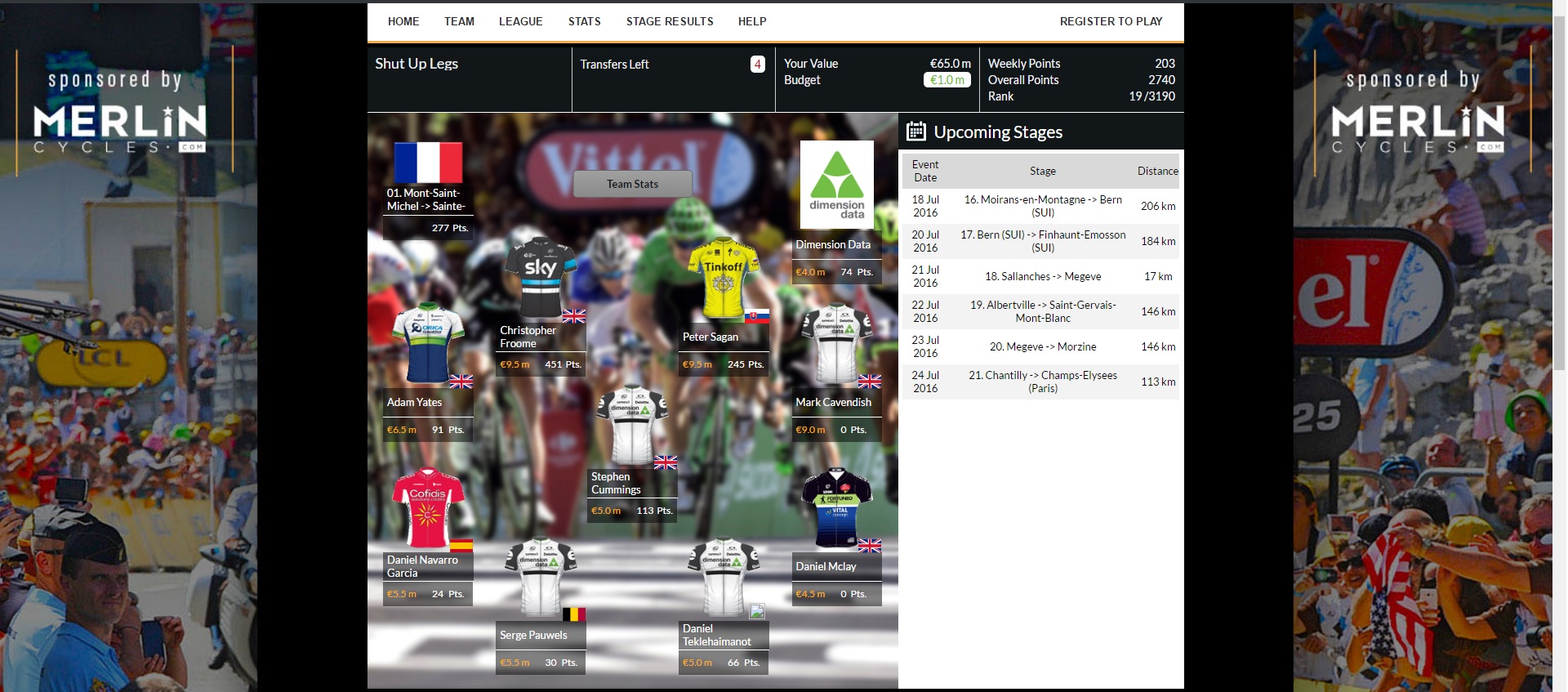Open the Stats menu item

tap(584, 21)
